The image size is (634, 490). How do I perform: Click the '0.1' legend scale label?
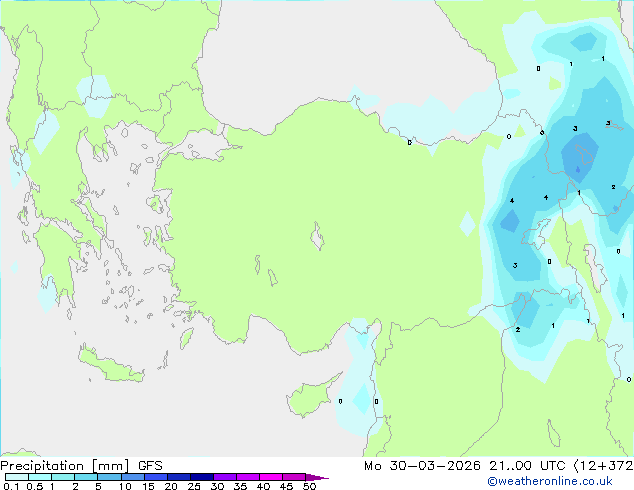coord(11,486)
